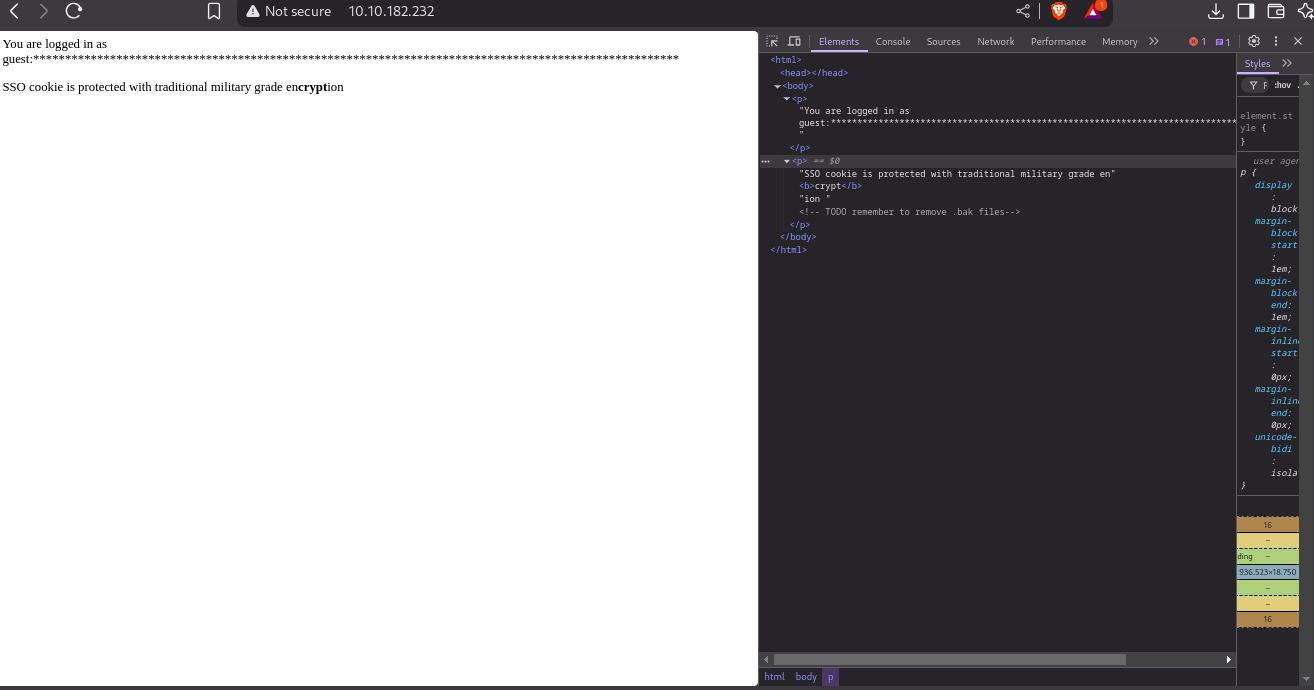Screen dimensions: 1314x690
Task: Bookmark this page with bookmark icon
Action: [x=214, y=11]
